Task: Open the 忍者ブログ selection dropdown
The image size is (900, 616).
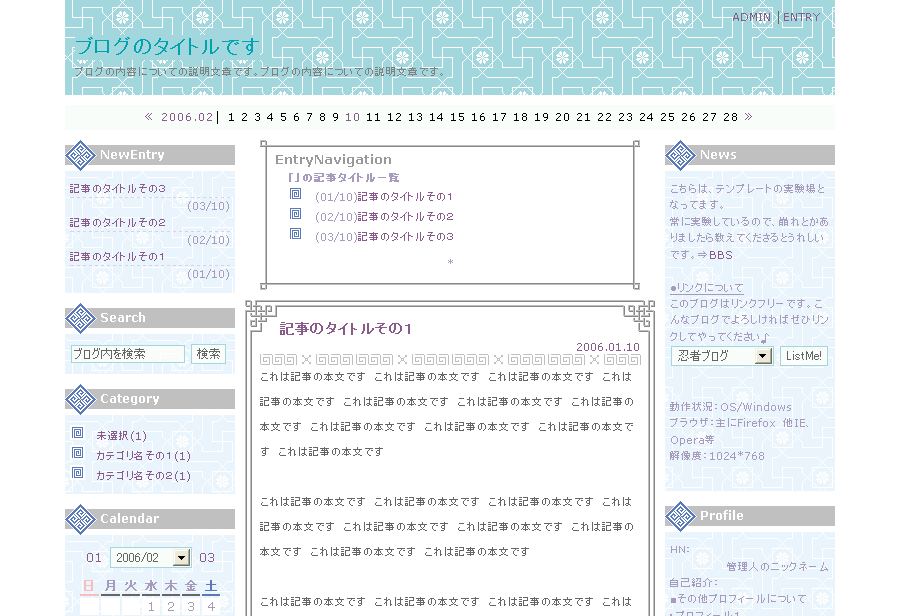Action: tap(722, 356)
